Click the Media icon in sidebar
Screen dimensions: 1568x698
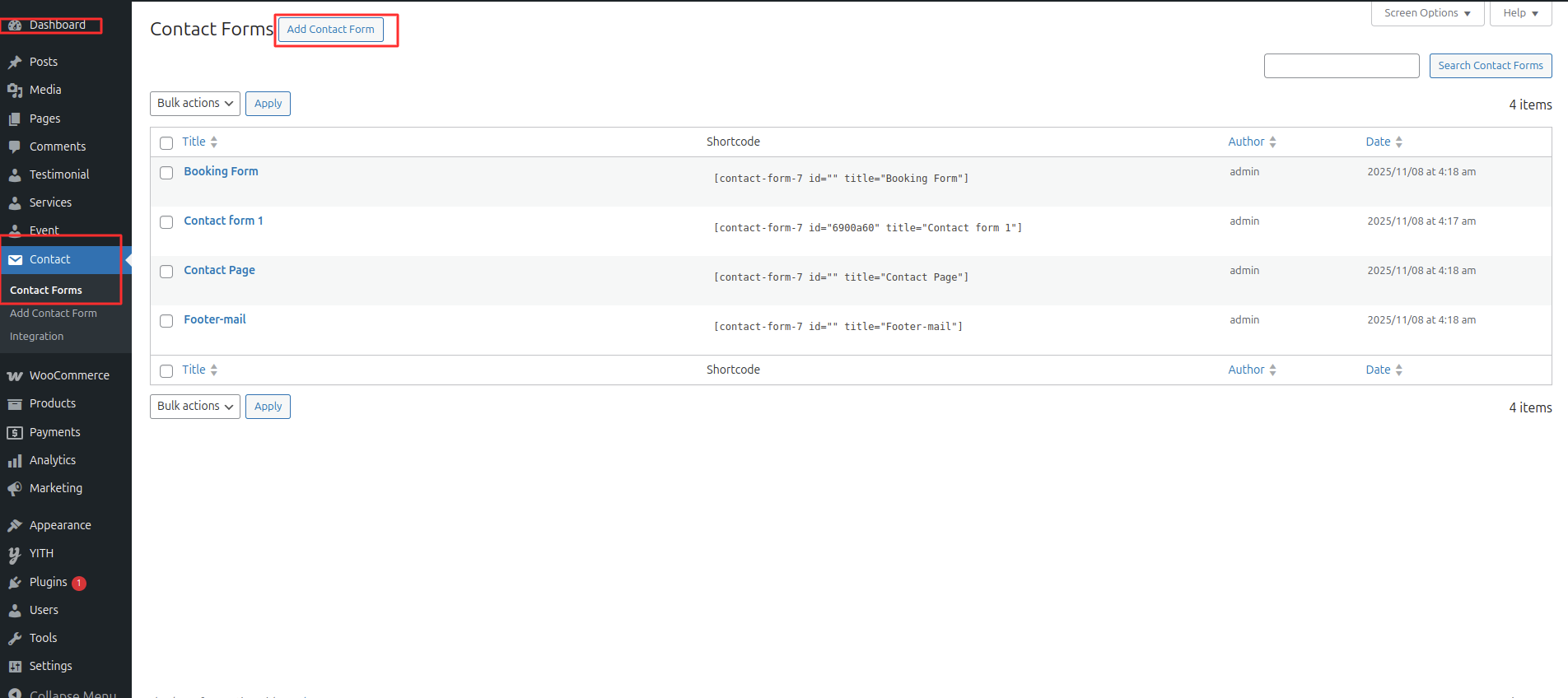[15, 90]
